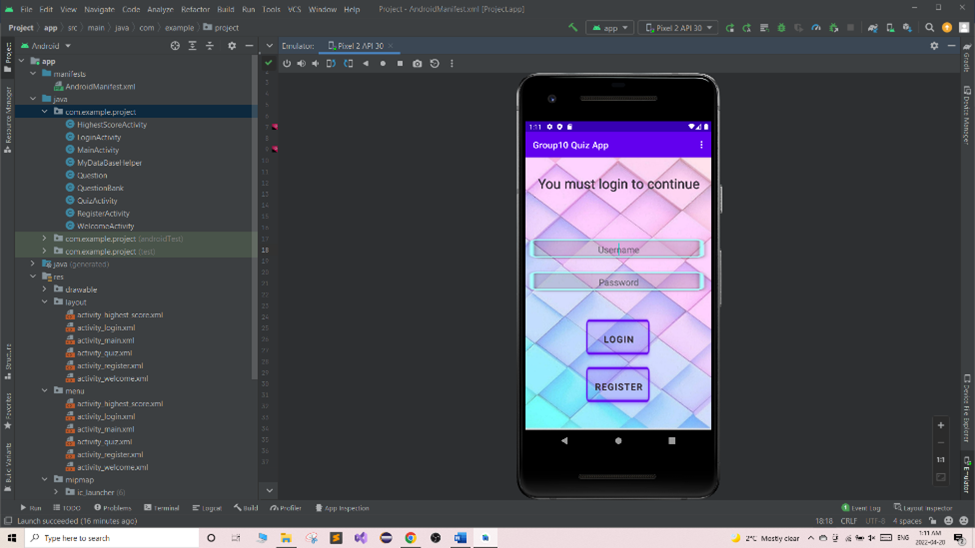975x548 pixels.
Task: Open the App Inspection tool window
Action: (342, 508)
